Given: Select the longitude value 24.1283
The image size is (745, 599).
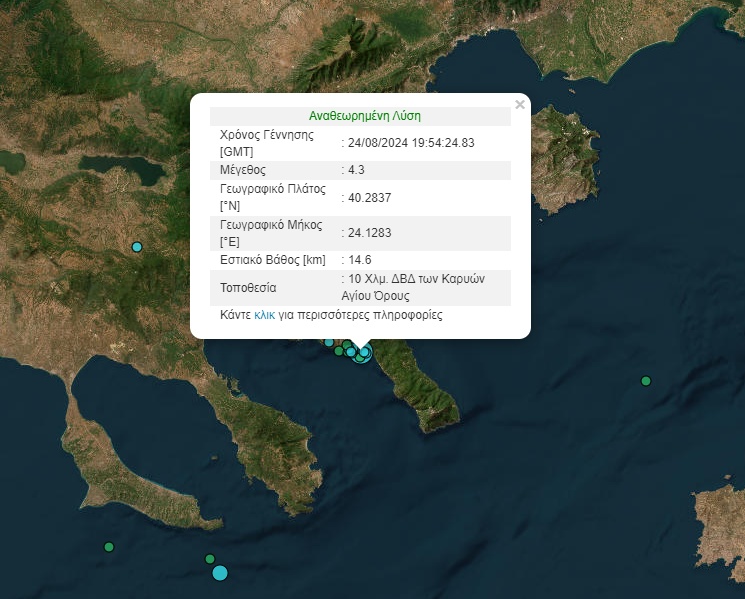Looking at the screenshot, I should click(369, 233).
